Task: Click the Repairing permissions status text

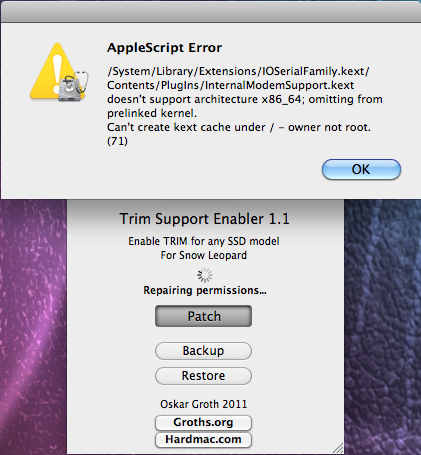Action: coord(205,290)
